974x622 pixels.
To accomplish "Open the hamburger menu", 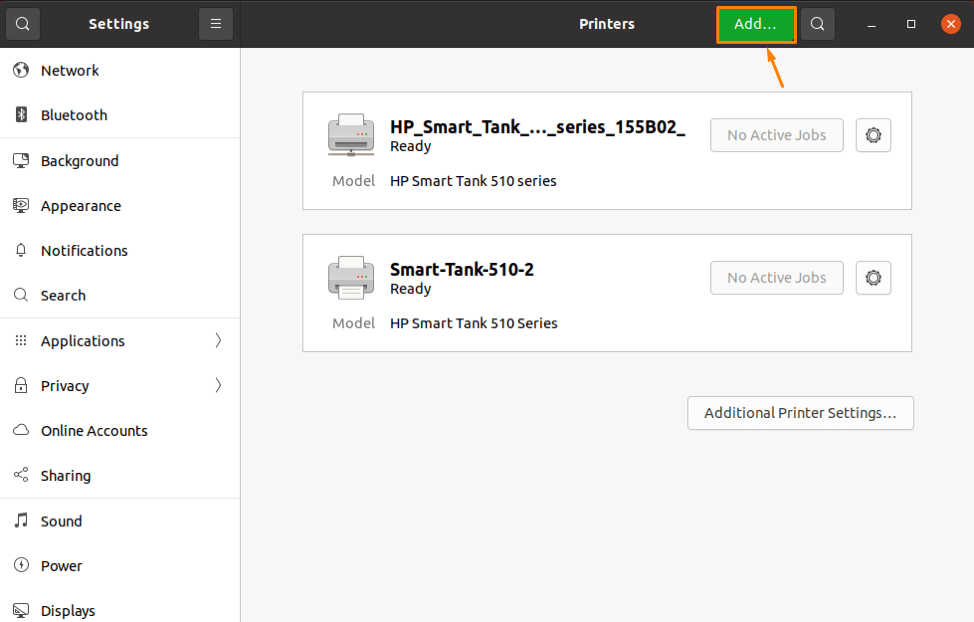I will click(216, 23).
